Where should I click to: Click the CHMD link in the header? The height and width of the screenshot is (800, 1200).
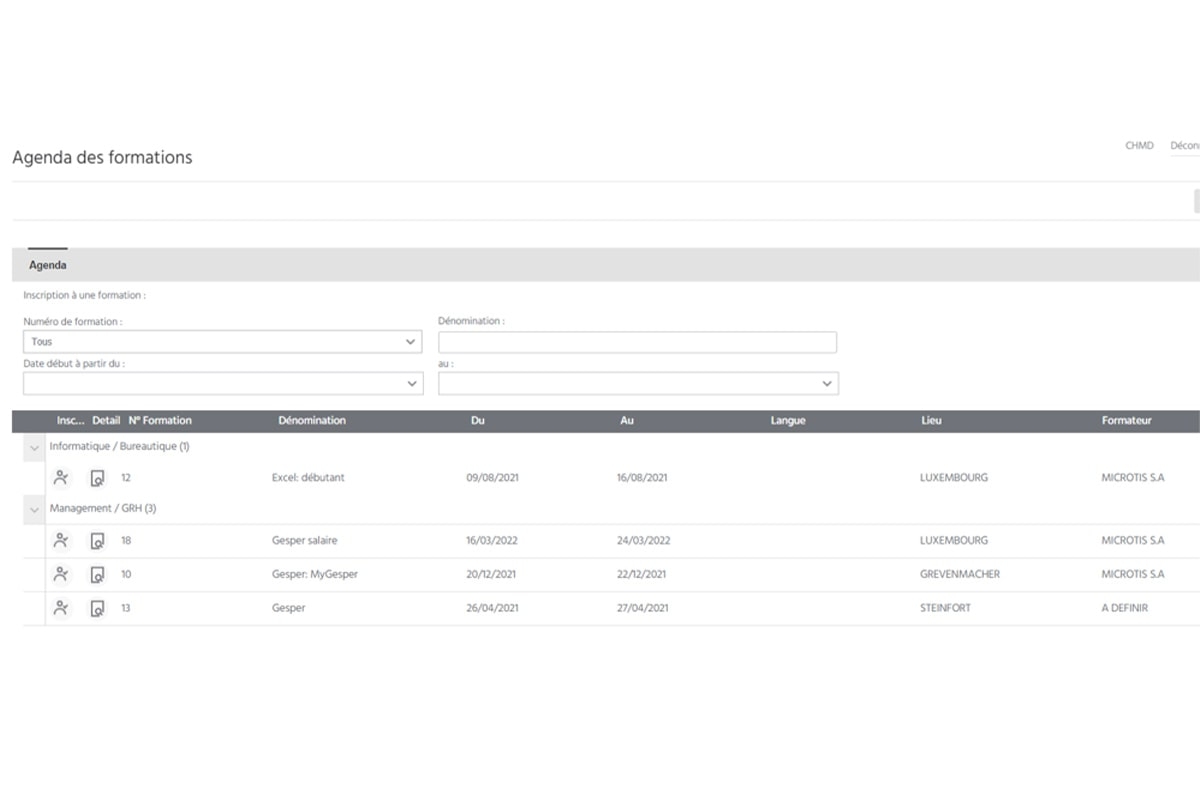tap(1139, 146)
